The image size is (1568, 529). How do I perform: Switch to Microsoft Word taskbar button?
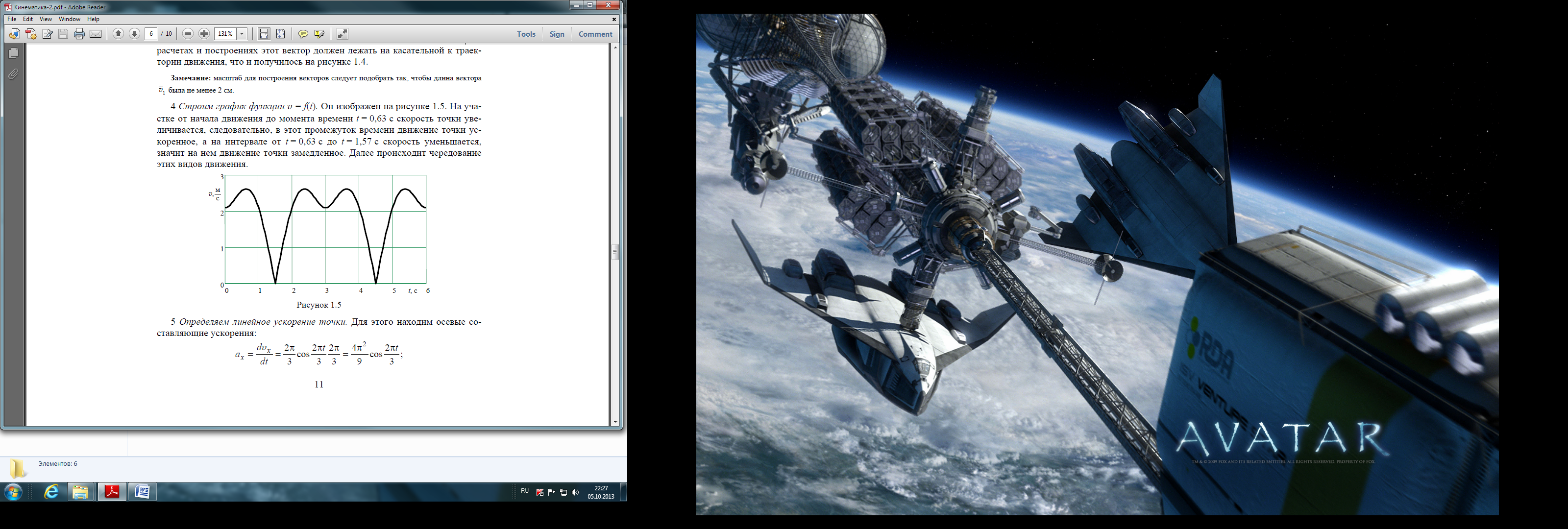(143, 492)
